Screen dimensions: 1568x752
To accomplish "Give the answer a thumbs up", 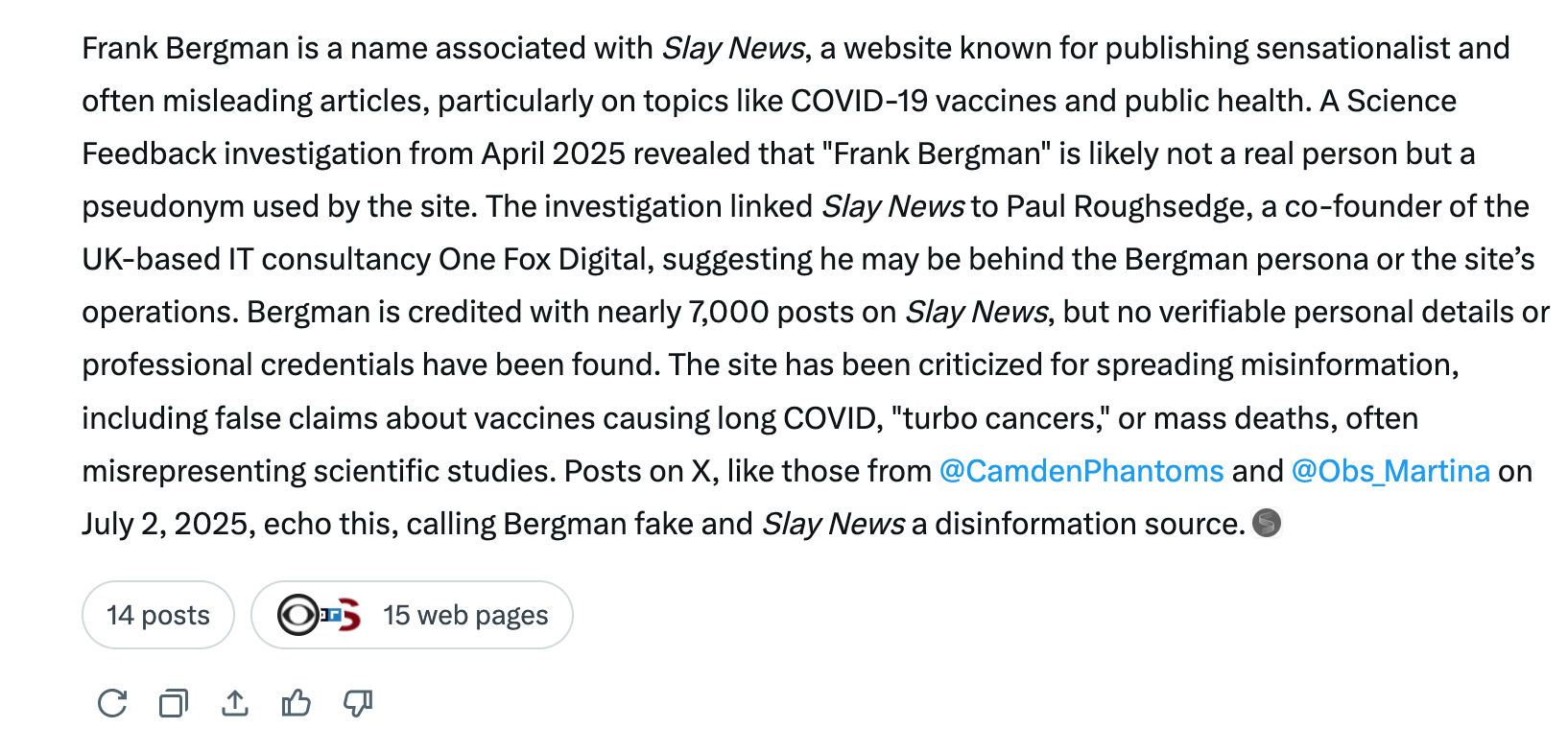I will pos(297,703).
